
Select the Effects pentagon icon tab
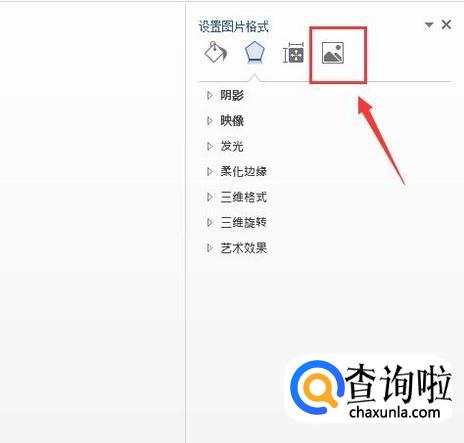255,52
